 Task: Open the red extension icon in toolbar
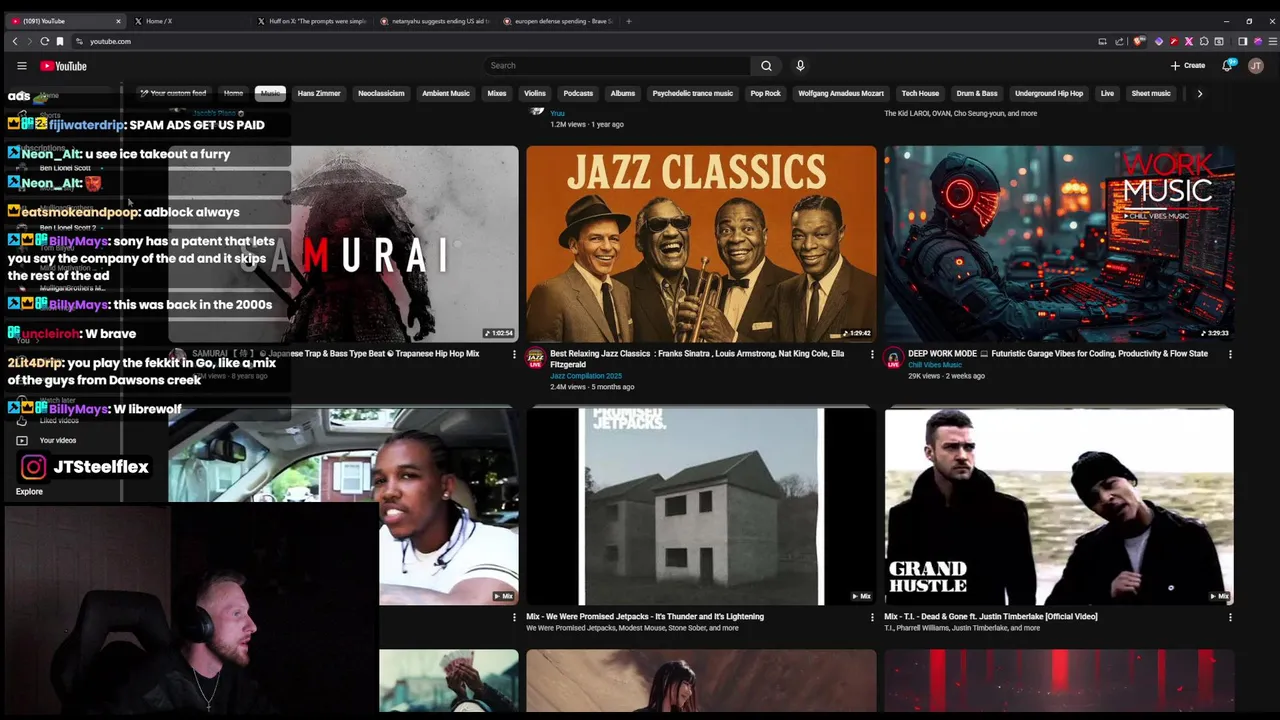pyautogui.click(x=1174, y=41)
